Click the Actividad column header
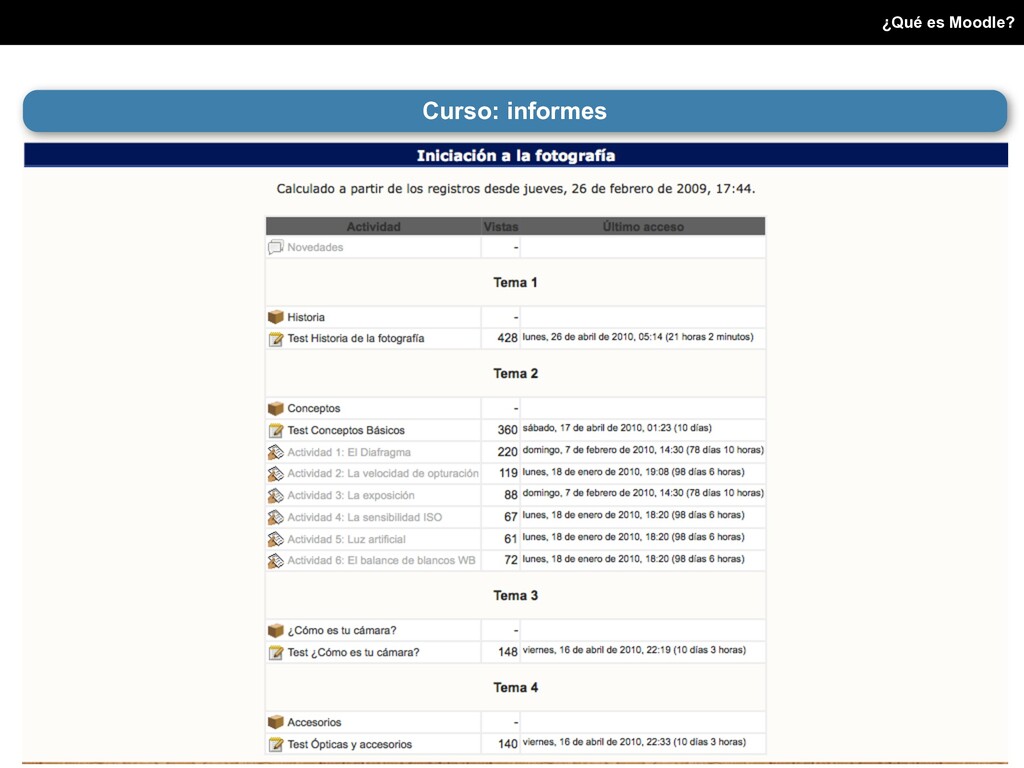This screenshot has height=768, width=1024. coord(373,227)
